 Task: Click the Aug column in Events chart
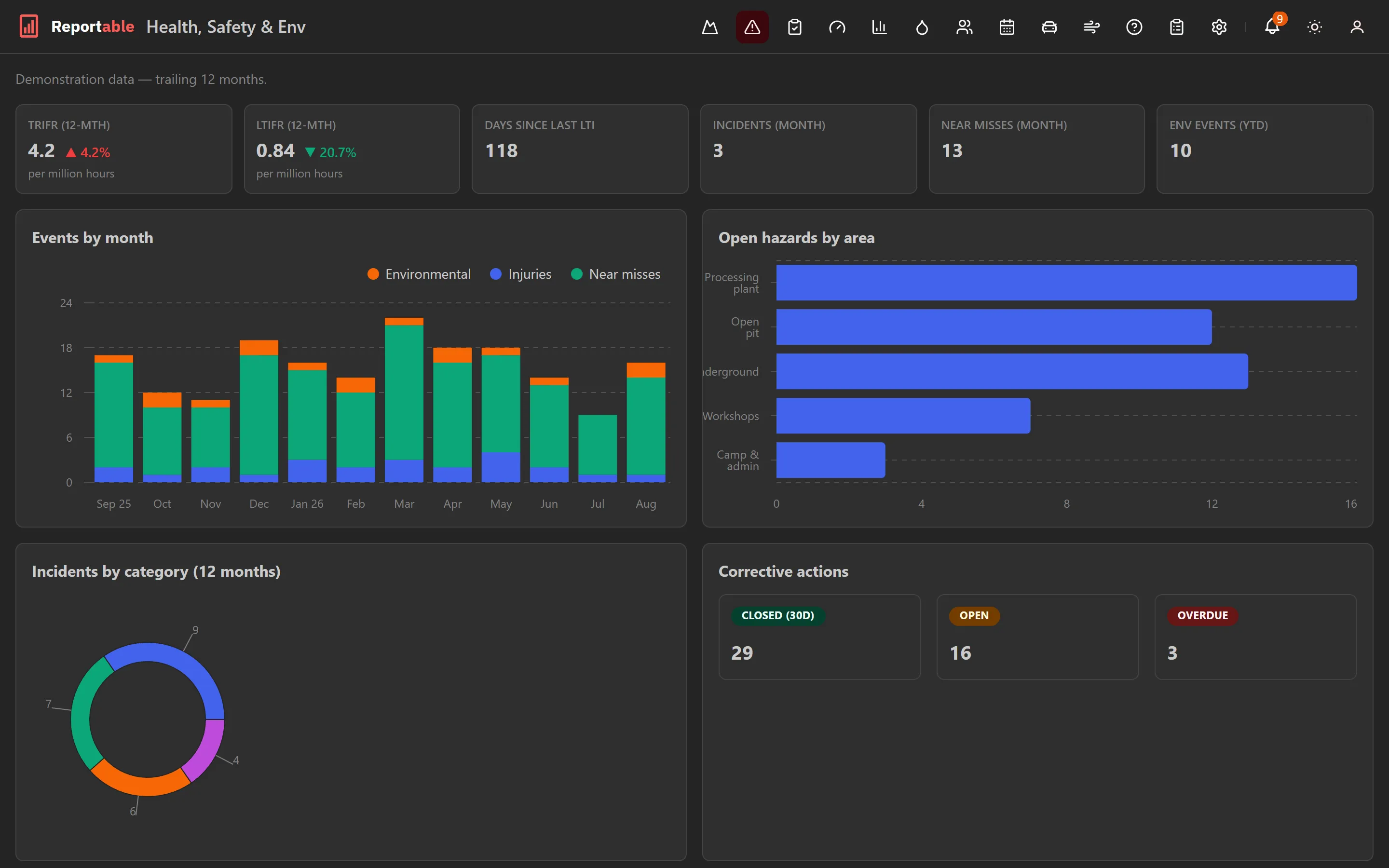coord(646,422)
